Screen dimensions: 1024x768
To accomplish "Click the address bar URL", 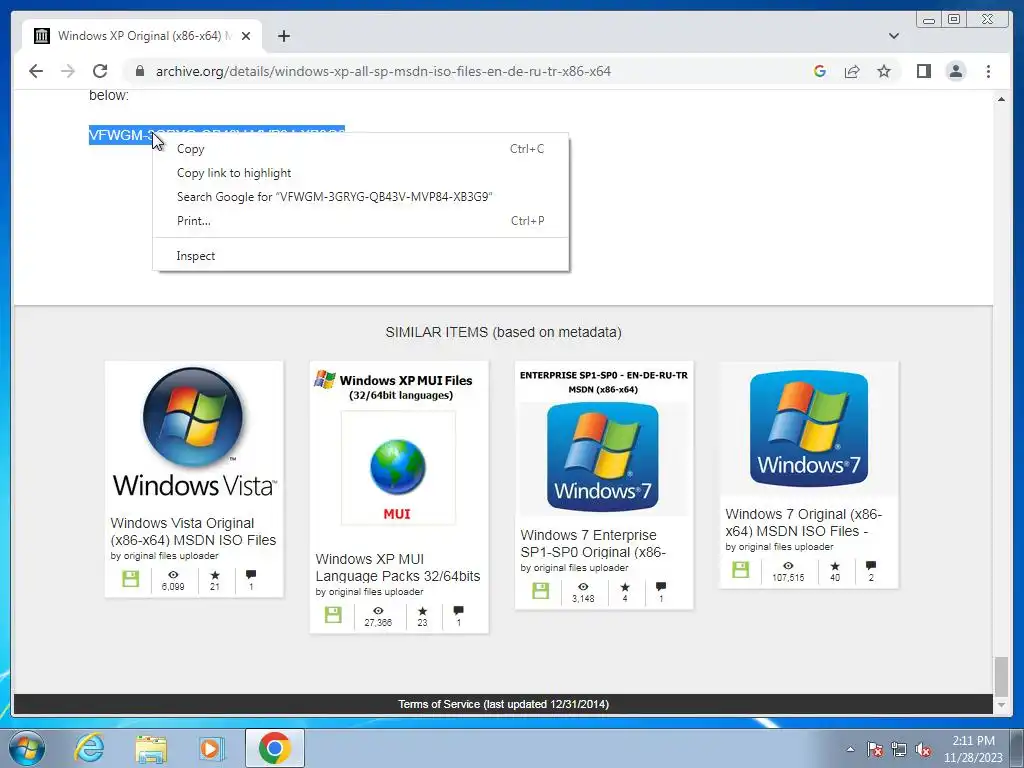I will tap(383, 71).
